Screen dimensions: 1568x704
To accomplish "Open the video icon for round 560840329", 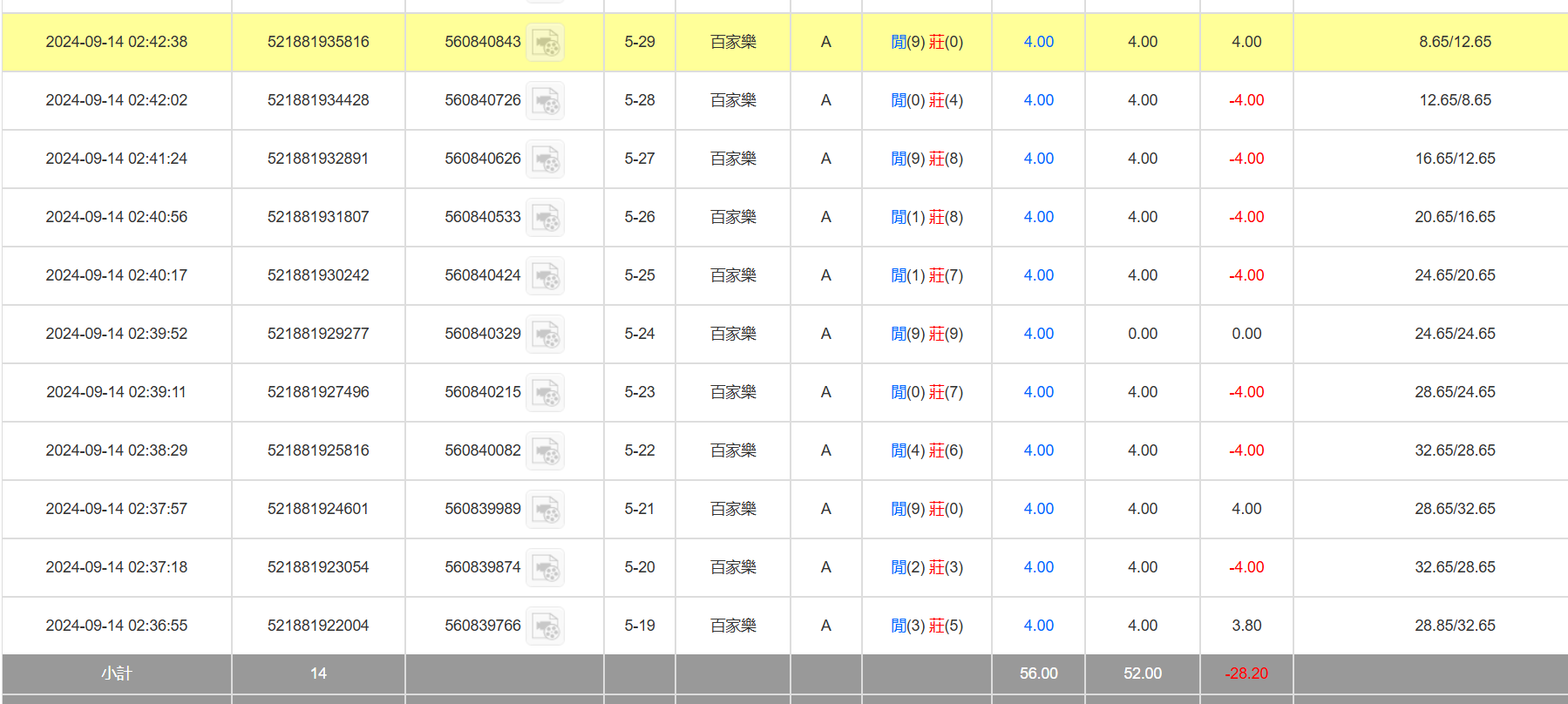I will (x=546, y=335).
